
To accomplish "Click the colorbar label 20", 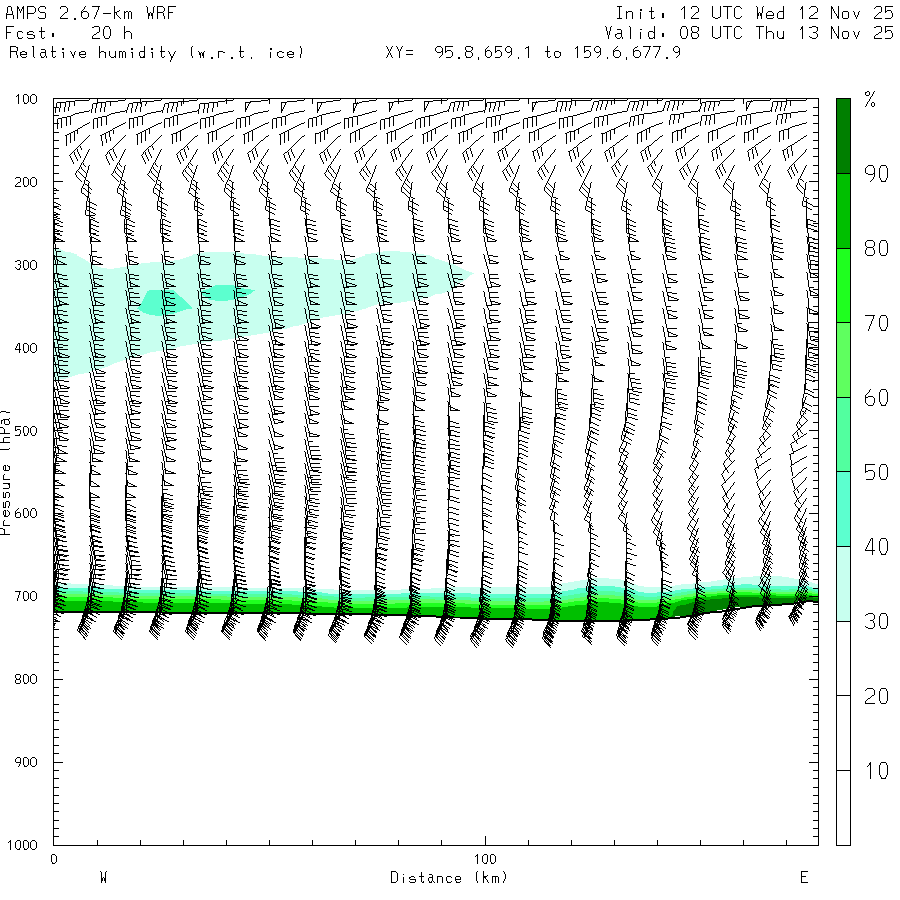I will click(x=876, y=696).
